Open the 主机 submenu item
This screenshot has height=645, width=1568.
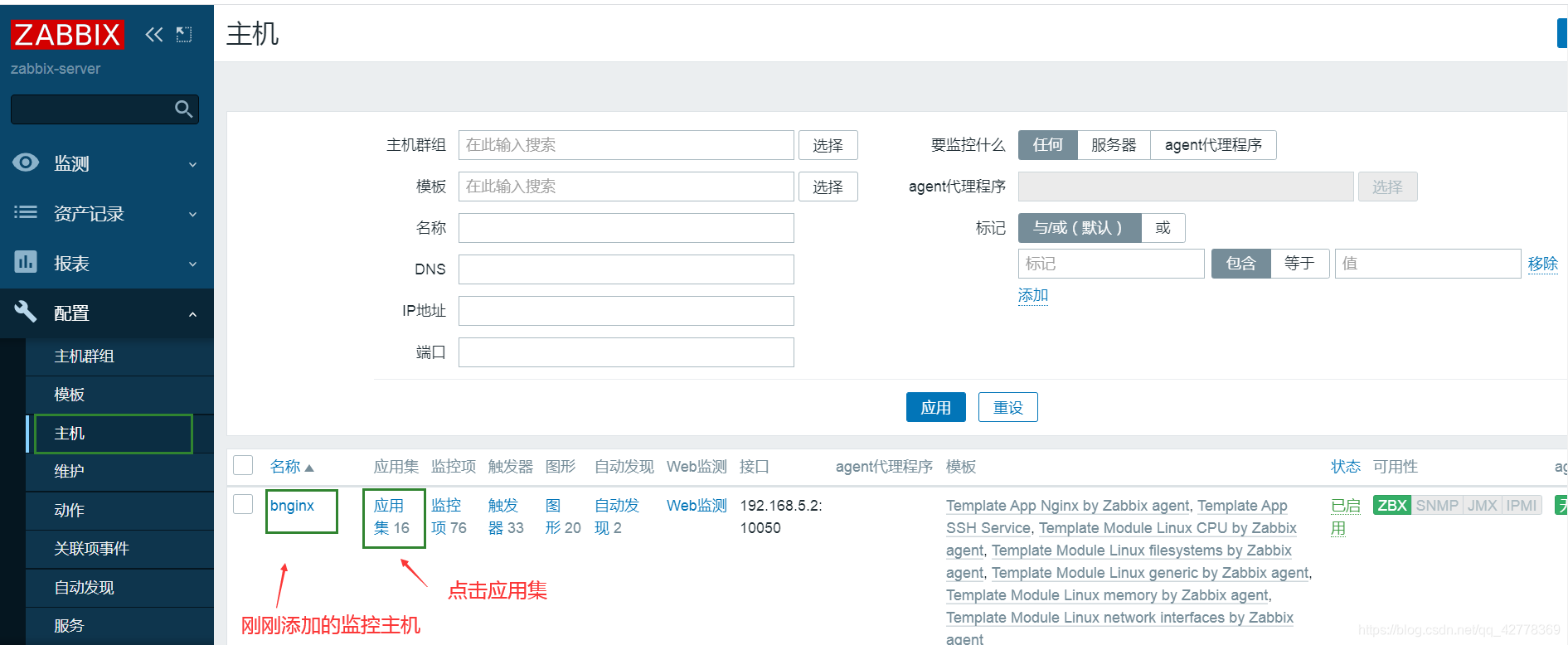[x=119, y=434]
